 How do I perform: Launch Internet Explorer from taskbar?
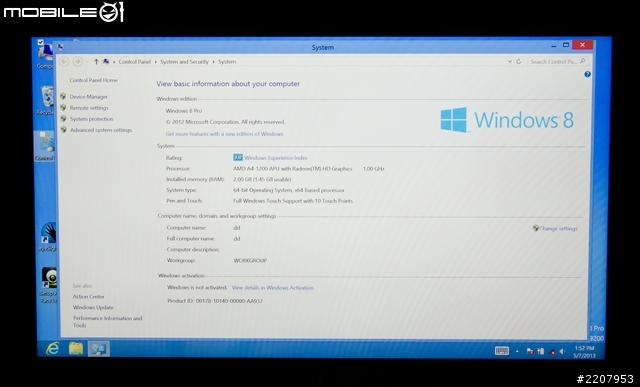pos(53,349)
